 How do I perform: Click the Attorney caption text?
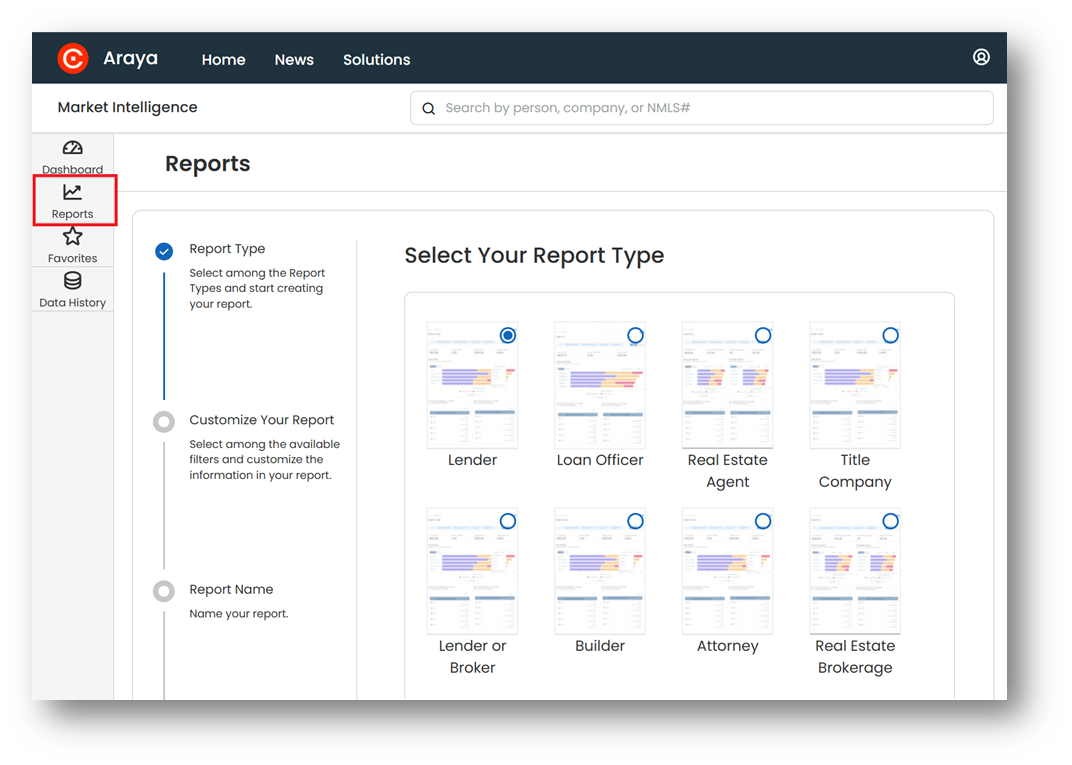(727, 647)
